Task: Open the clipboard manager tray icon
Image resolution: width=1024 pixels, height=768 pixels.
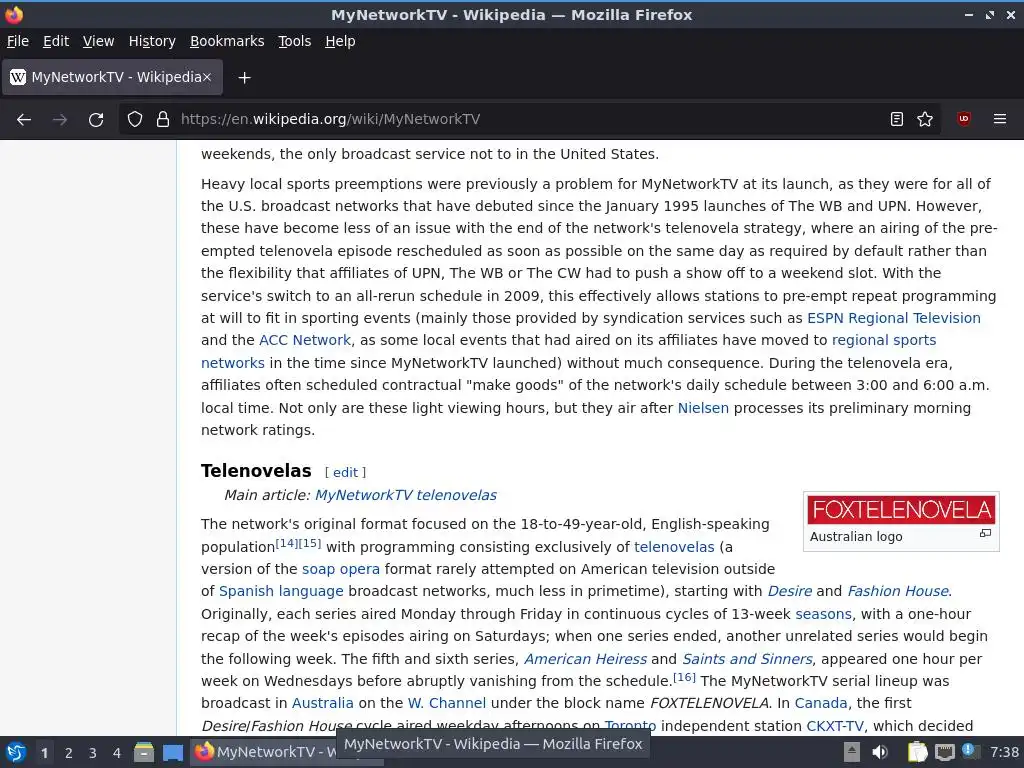Action: (x=917, y=752)
